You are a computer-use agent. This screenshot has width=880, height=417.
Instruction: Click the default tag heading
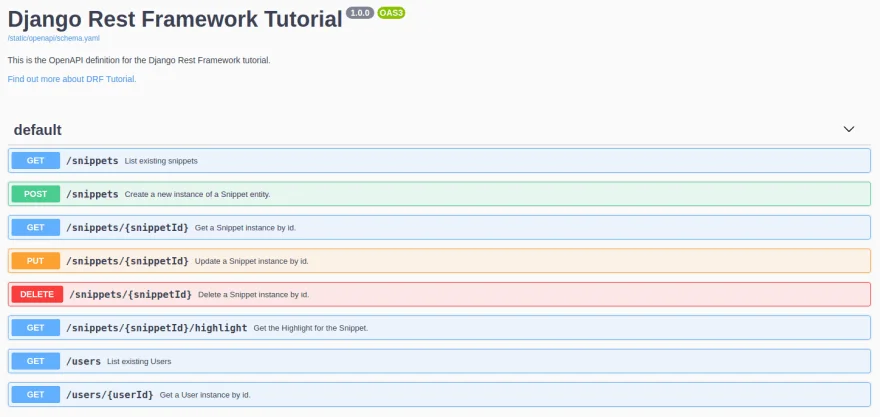(x=38, y=130)
